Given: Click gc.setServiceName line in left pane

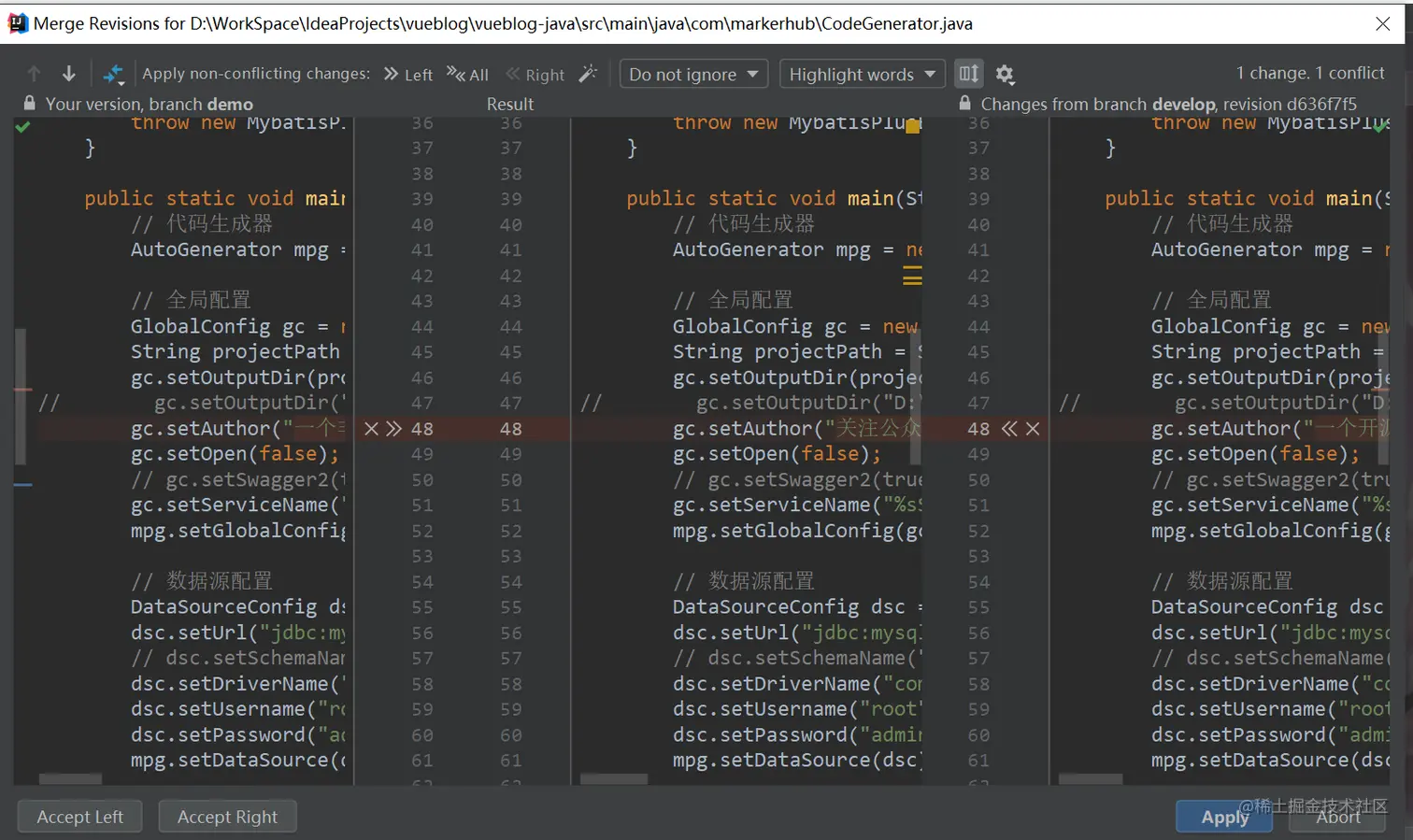Looking at the screenshot, I should 238,505.
